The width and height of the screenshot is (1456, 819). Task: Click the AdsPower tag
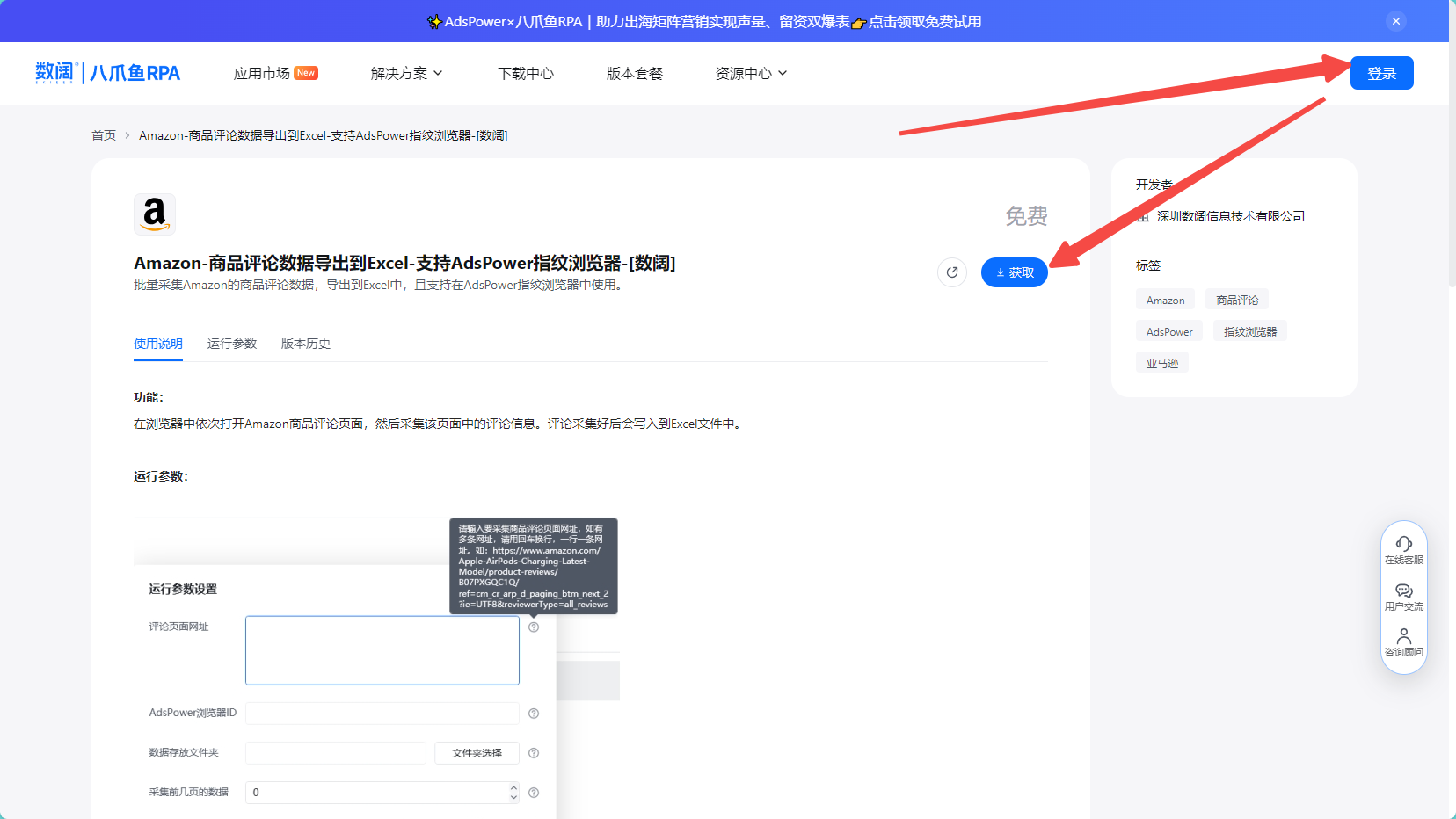(1169, 331)
